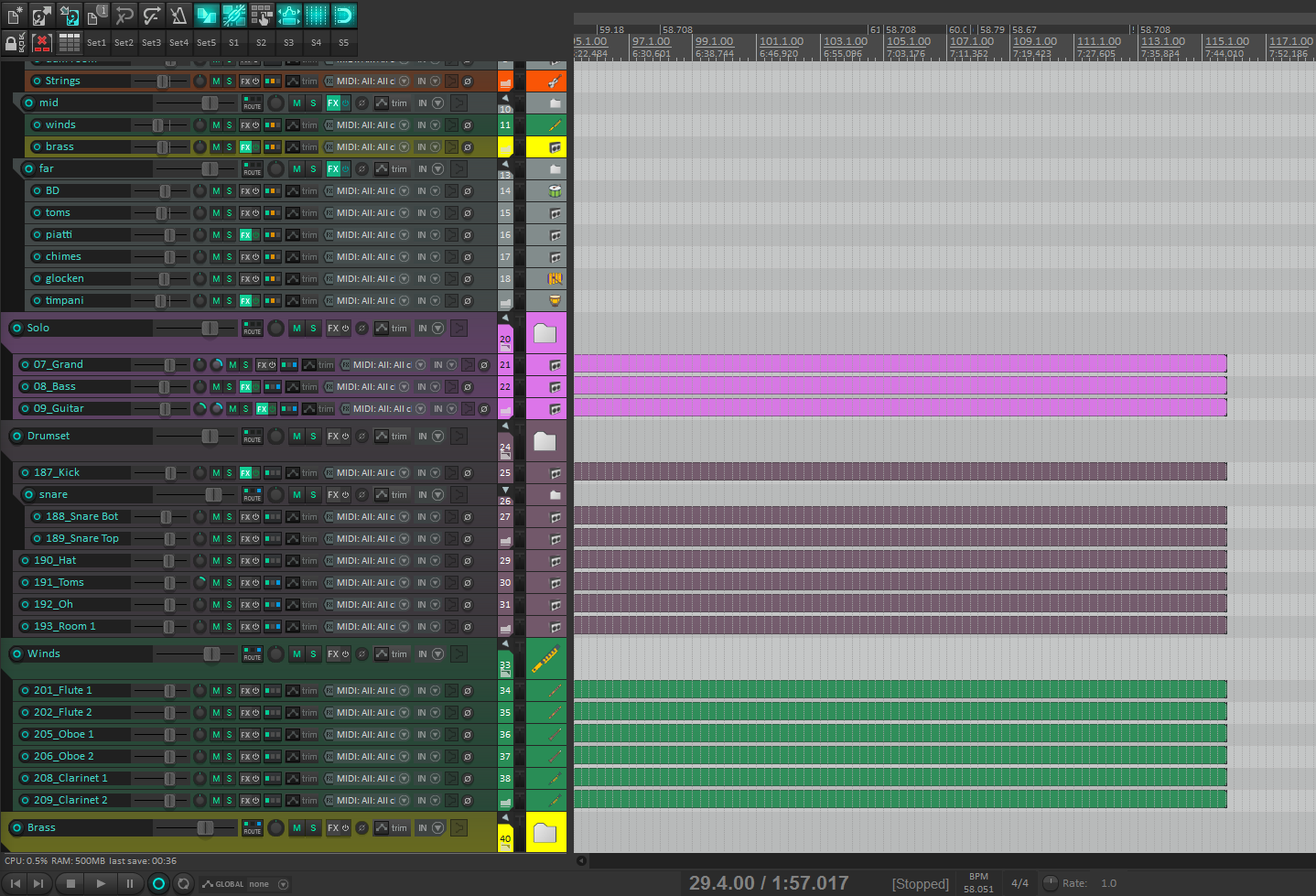
Task: Mute the 07_Grand track
Action: tap(232, 365)
